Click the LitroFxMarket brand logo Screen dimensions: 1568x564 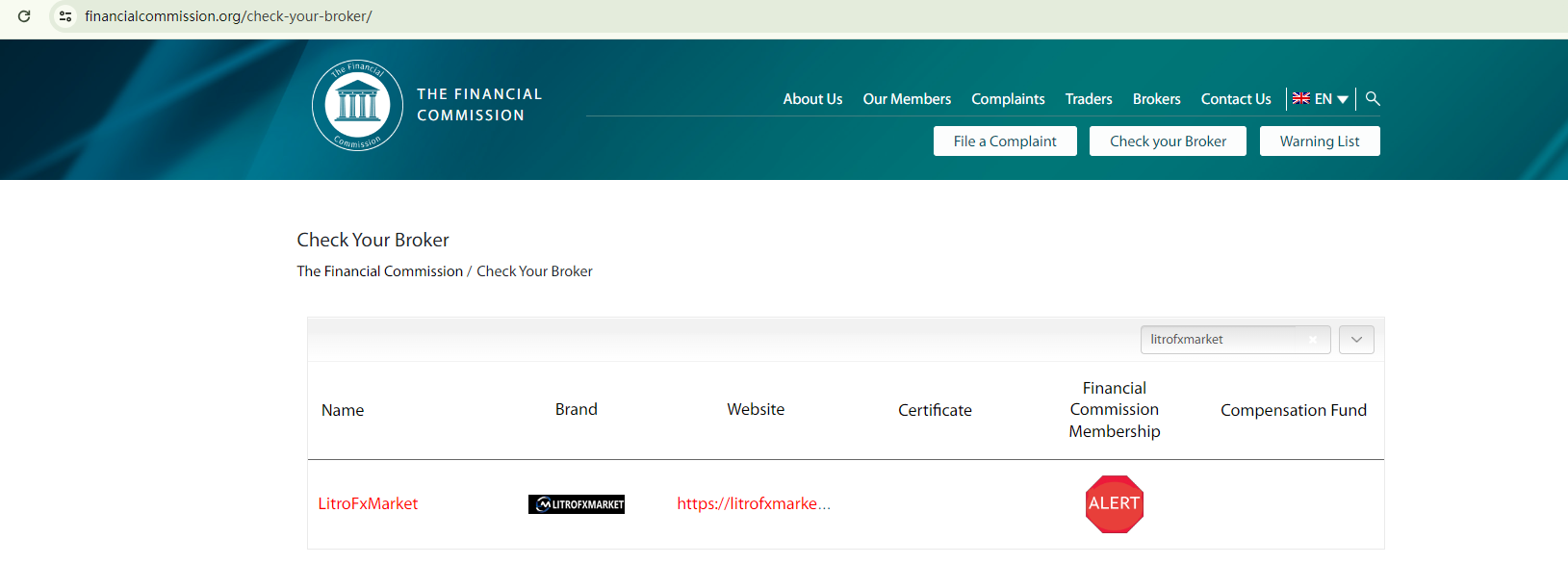(x=576, y=504)
